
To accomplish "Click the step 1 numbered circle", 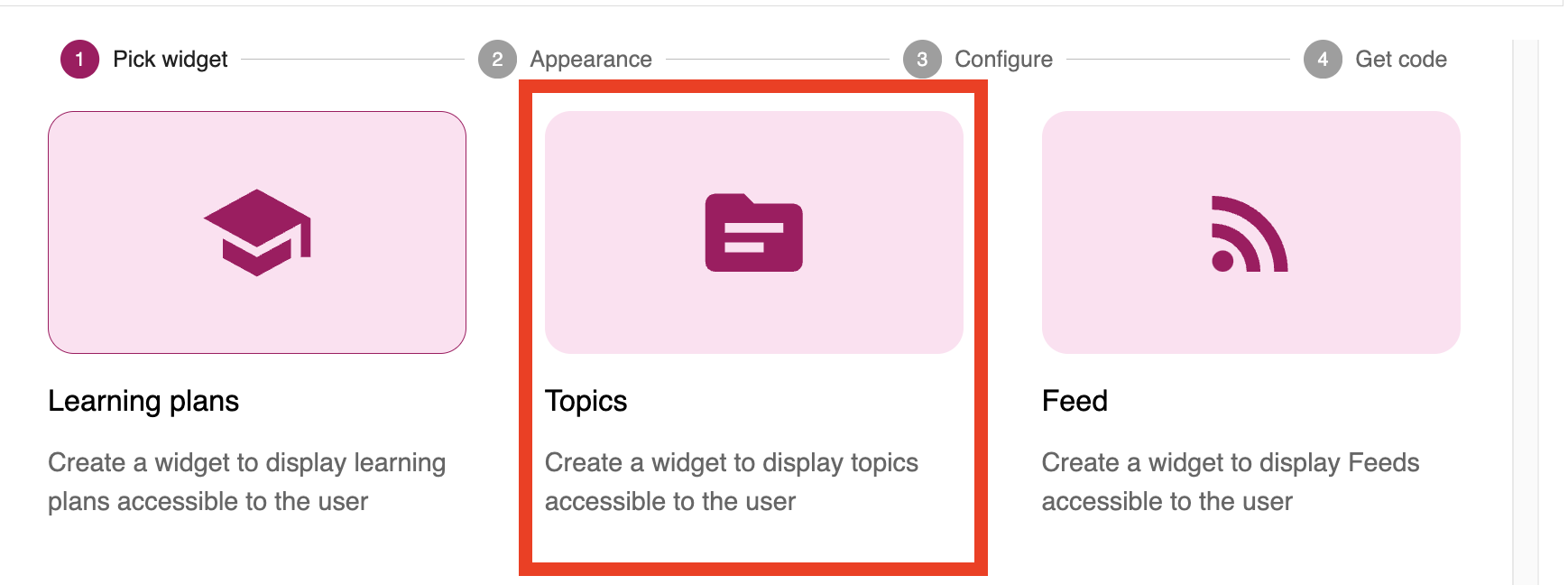I will tap(79, 60).
